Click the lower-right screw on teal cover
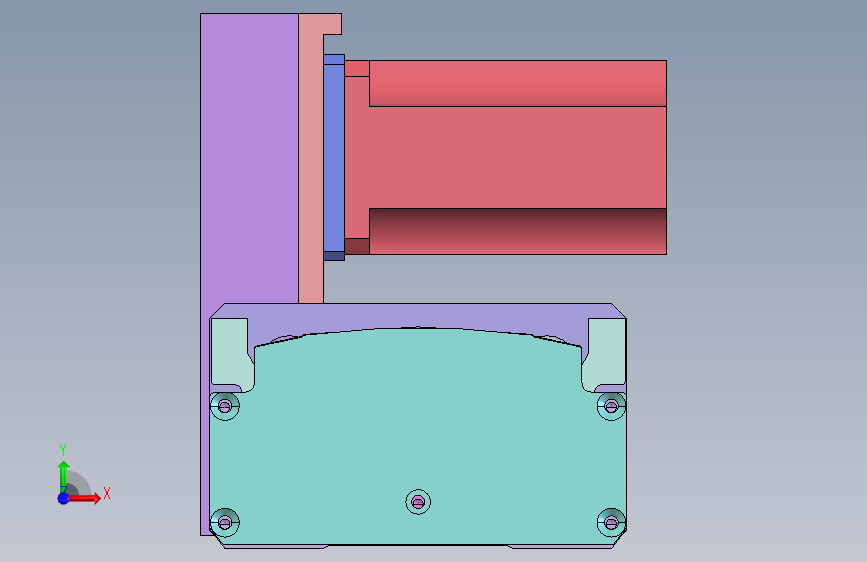 coord(611,522)
